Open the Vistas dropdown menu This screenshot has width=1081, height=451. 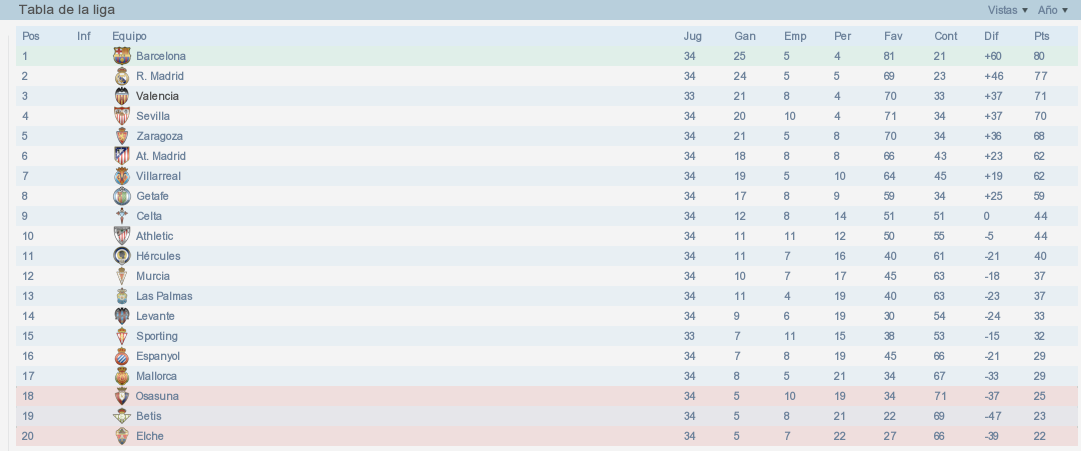(x=1007, y=10)
